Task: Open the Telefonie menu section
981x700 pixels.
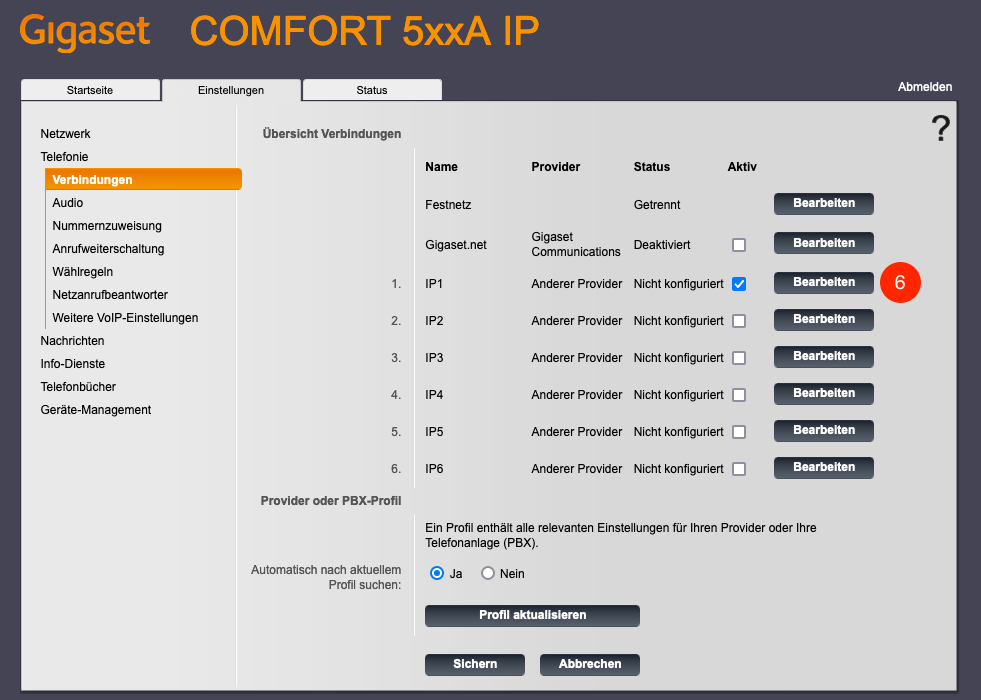Action: pyautogui.click(x=64, y=157)
